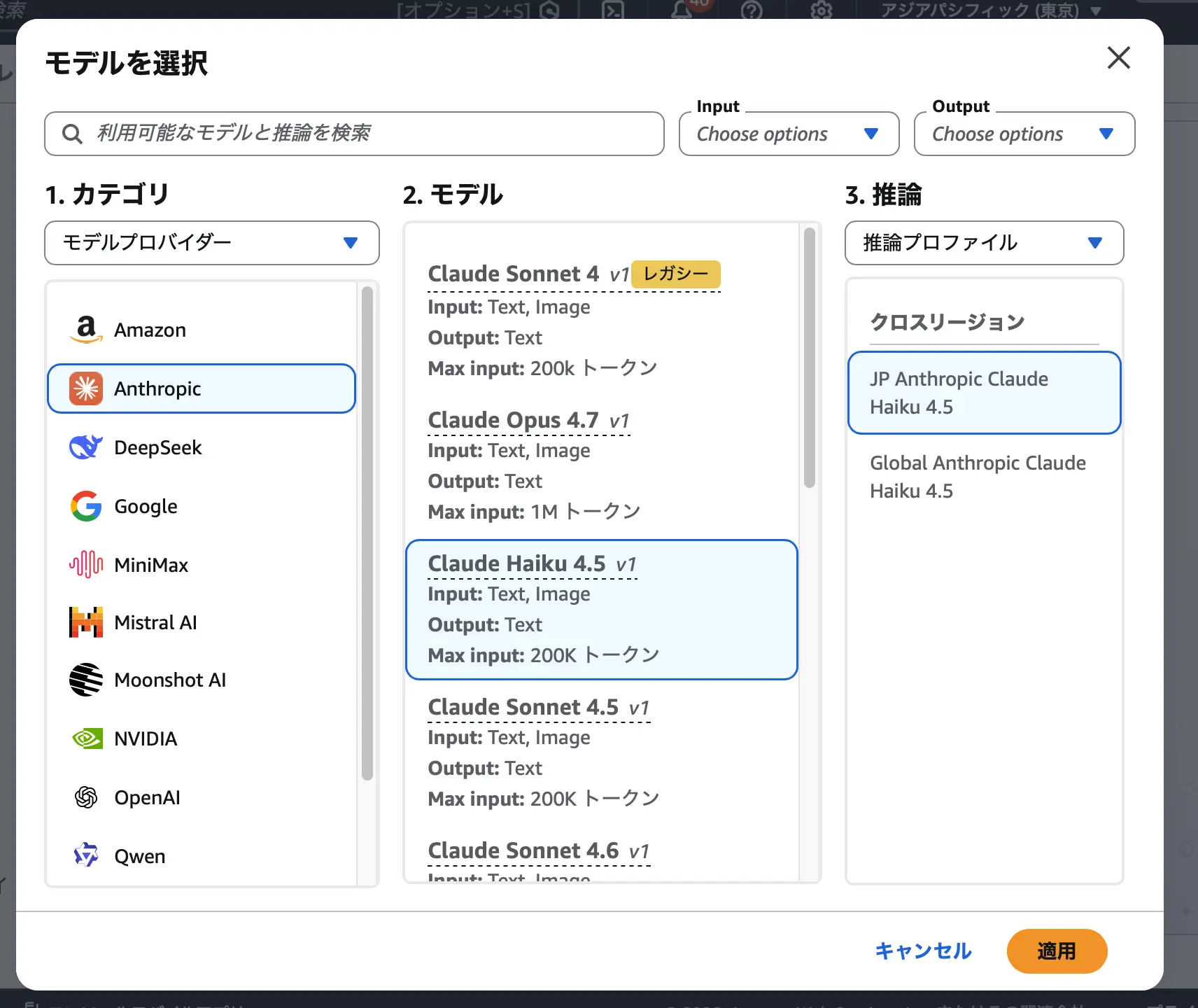1198x1008 pixels.
Task: Click the レガシー badge on Claude Sonnet 4
Action: (x=676, y=274)
